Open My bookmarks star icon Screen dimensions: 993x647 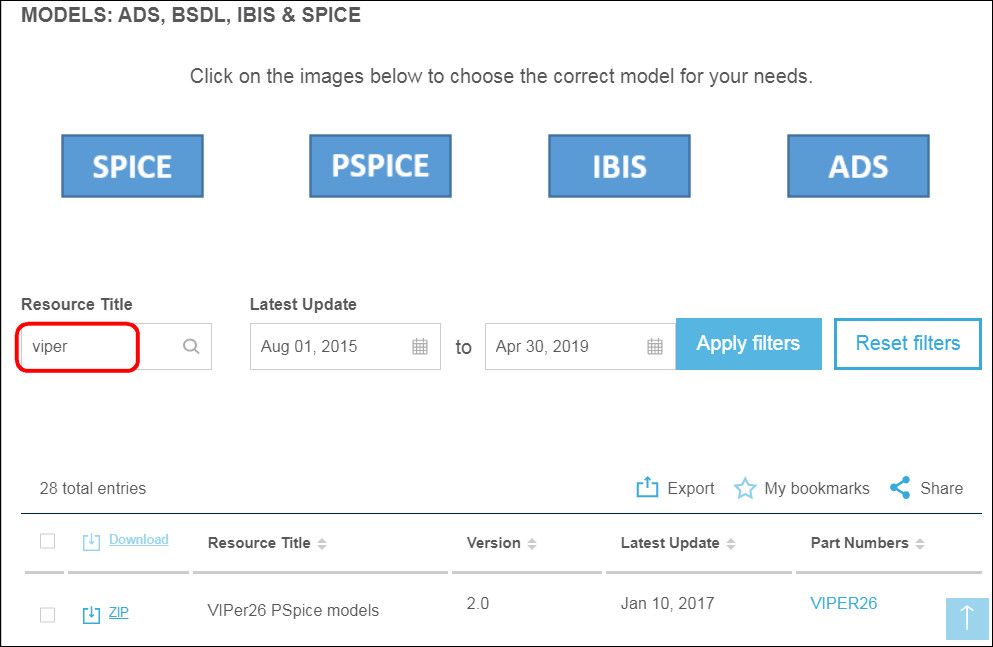(745, 488)
